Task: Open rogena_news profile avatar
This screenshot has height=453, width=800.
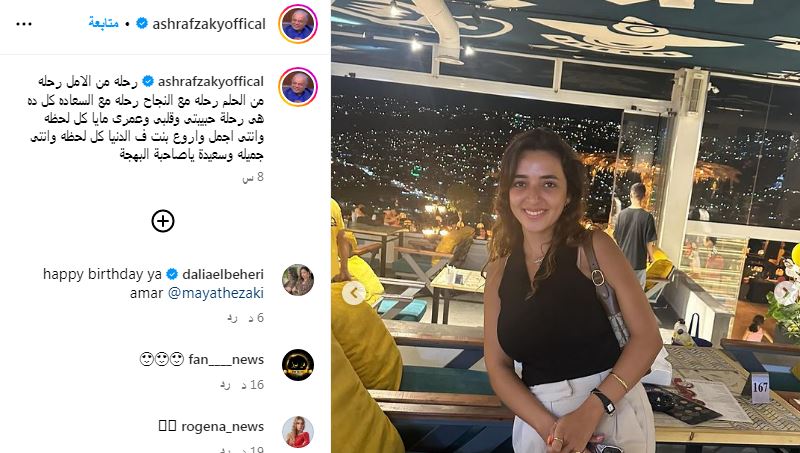Action: tap(297, 432)
